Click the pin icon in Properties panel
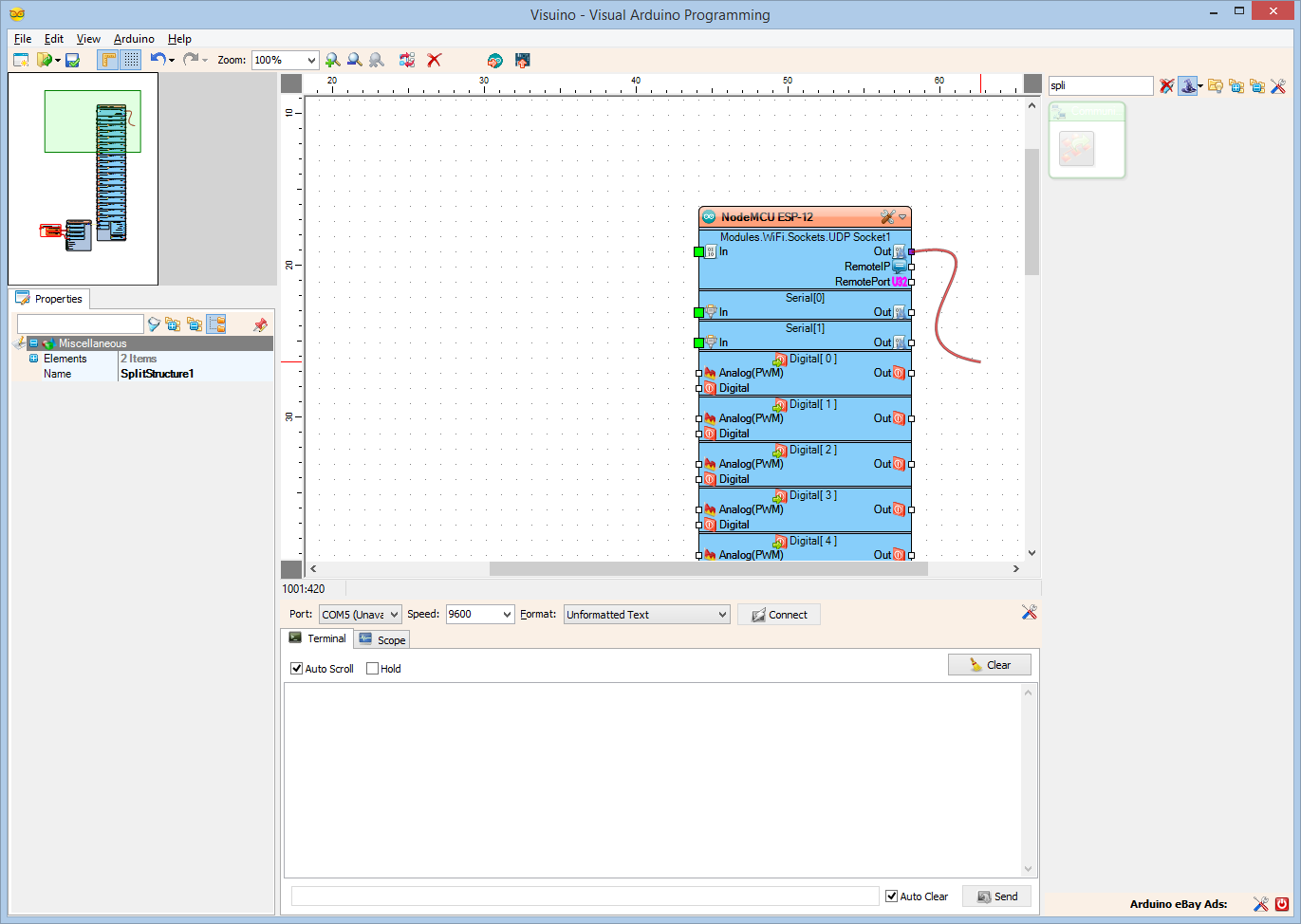1301x924 pixels. [260, 324]
